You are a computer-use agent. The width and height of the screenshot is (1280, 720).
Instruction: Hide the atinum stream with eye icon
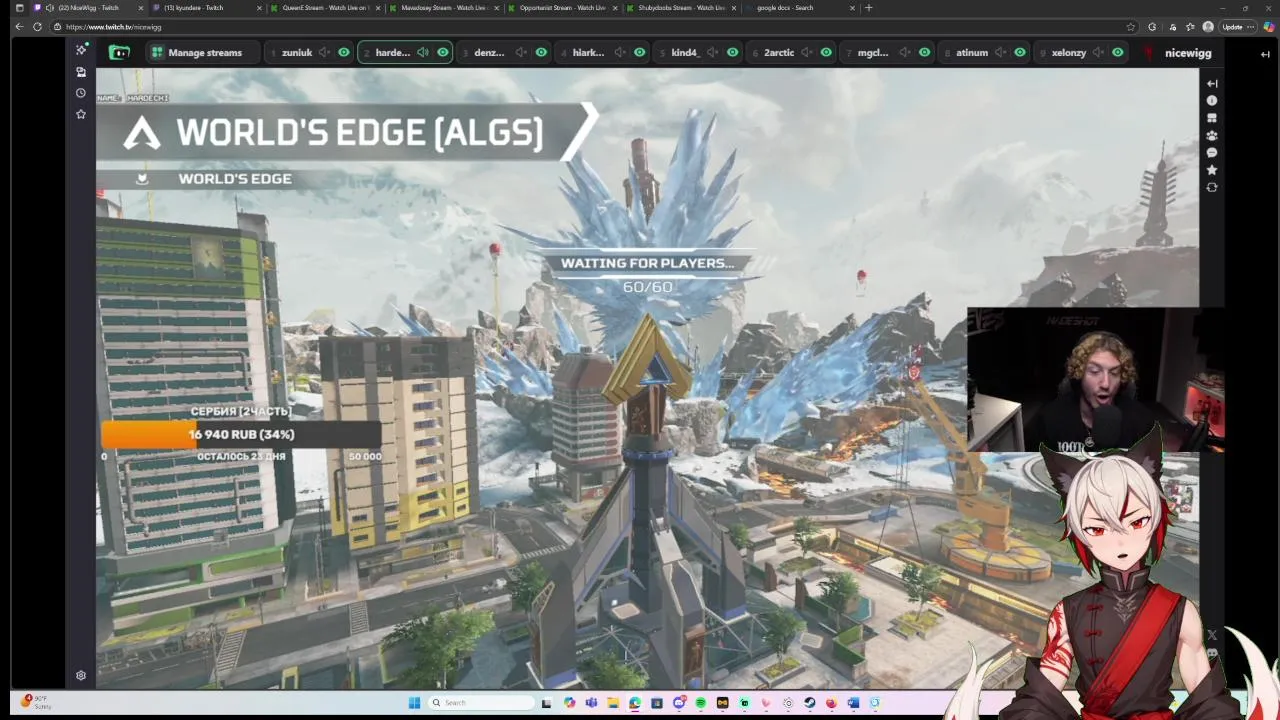click(x=1020, y=52)
